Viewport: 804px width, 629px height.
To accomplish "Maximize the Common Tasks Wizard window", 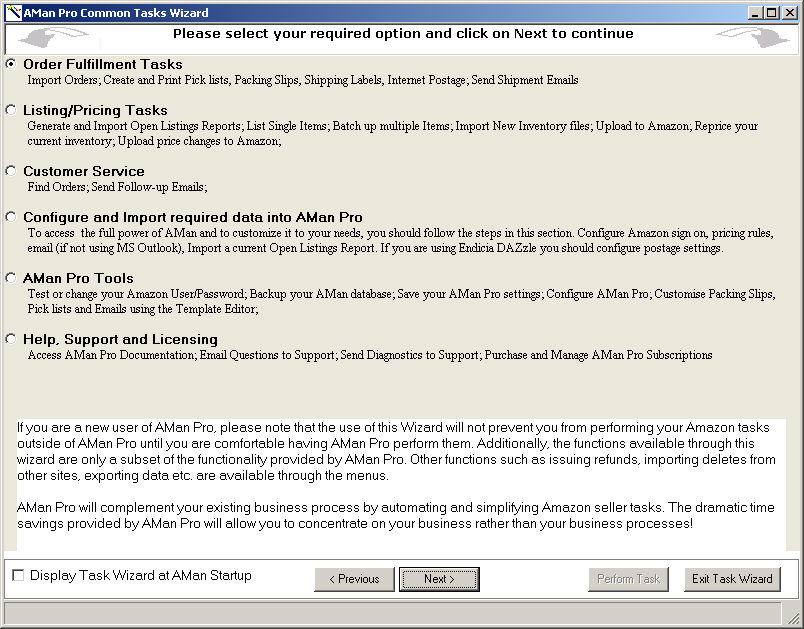I will (x=770, y=13).
